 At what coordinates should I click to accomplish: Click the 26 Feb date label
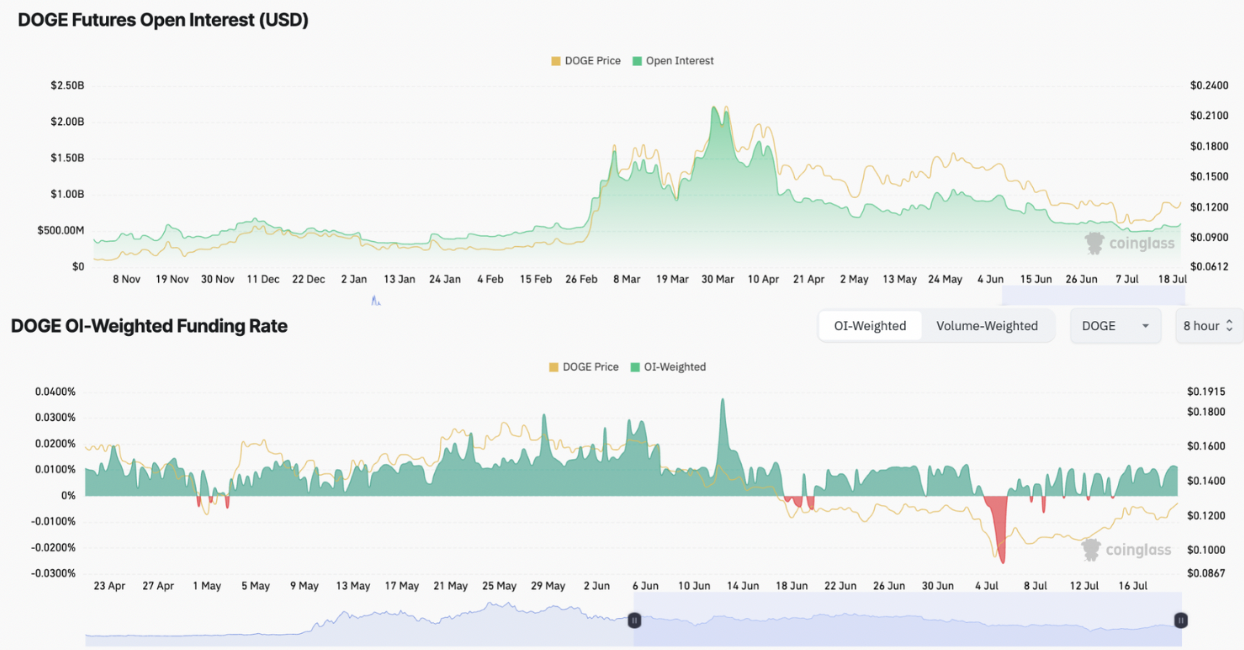click(x=581, y=279)
